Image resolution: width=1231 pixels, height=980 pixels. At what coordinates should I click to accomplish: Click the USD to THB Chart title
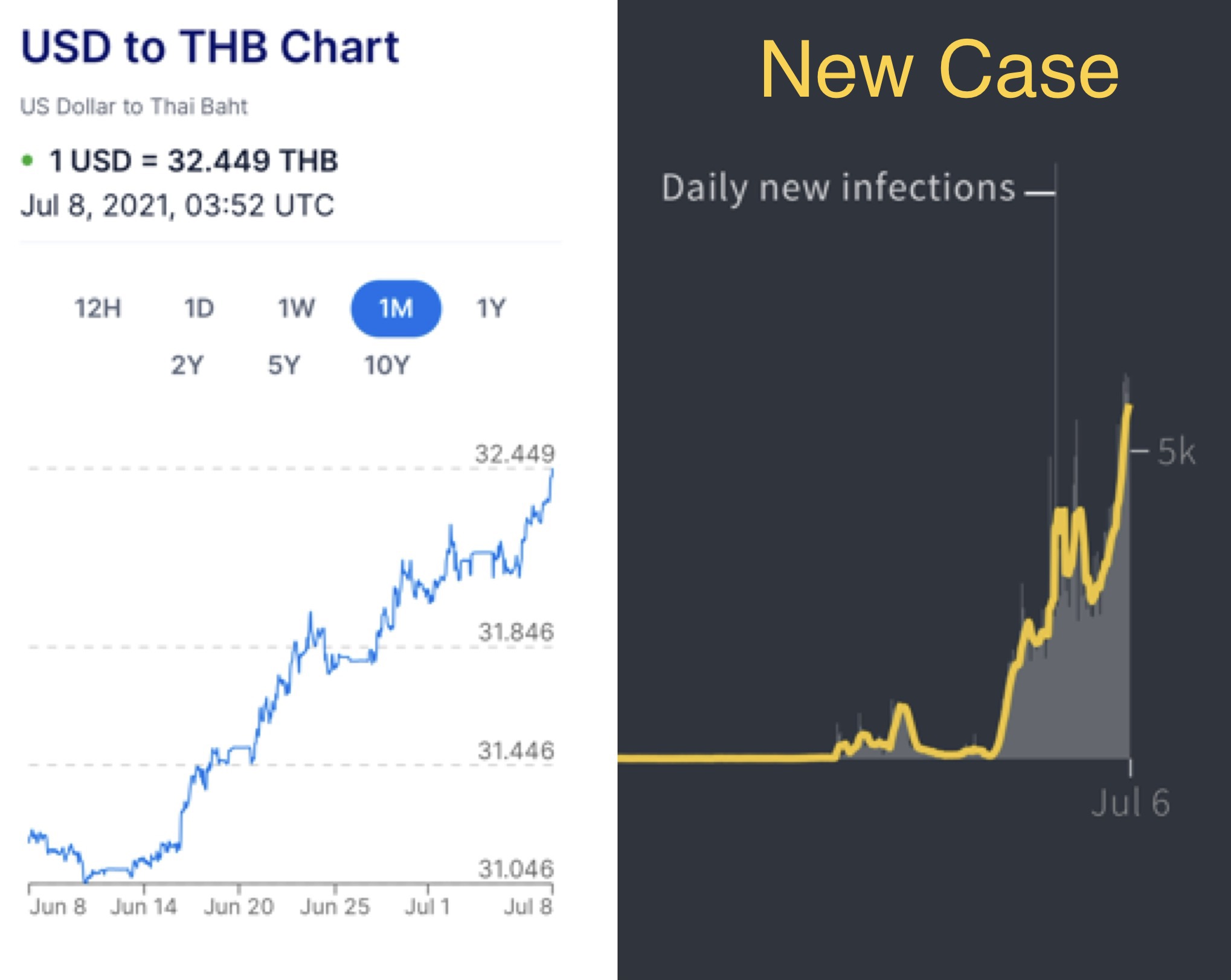[x=210, y=47]
